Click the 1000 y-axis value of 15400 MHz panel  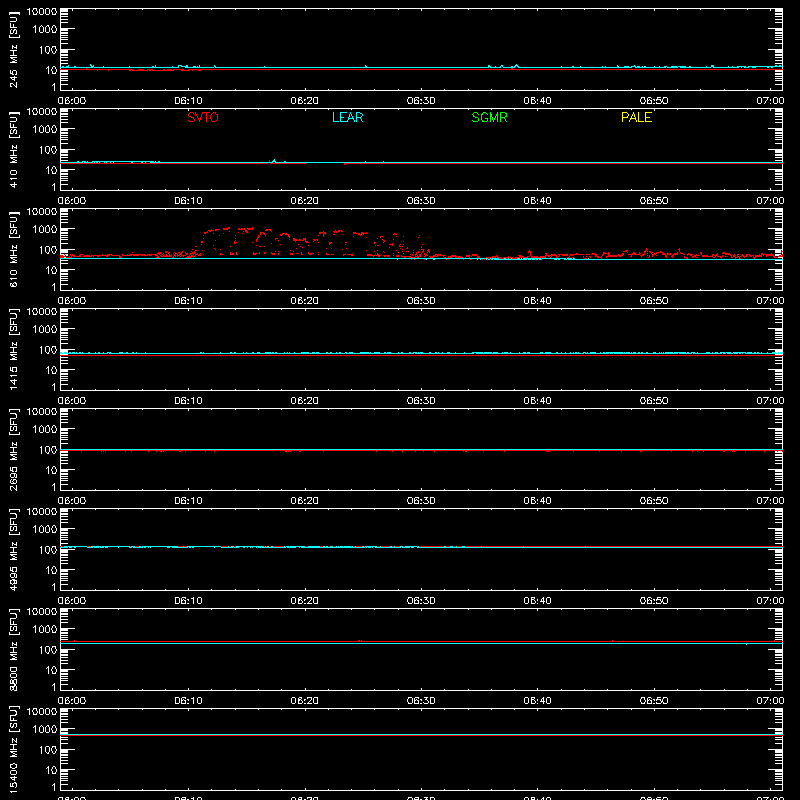click(x=44, y=730)
